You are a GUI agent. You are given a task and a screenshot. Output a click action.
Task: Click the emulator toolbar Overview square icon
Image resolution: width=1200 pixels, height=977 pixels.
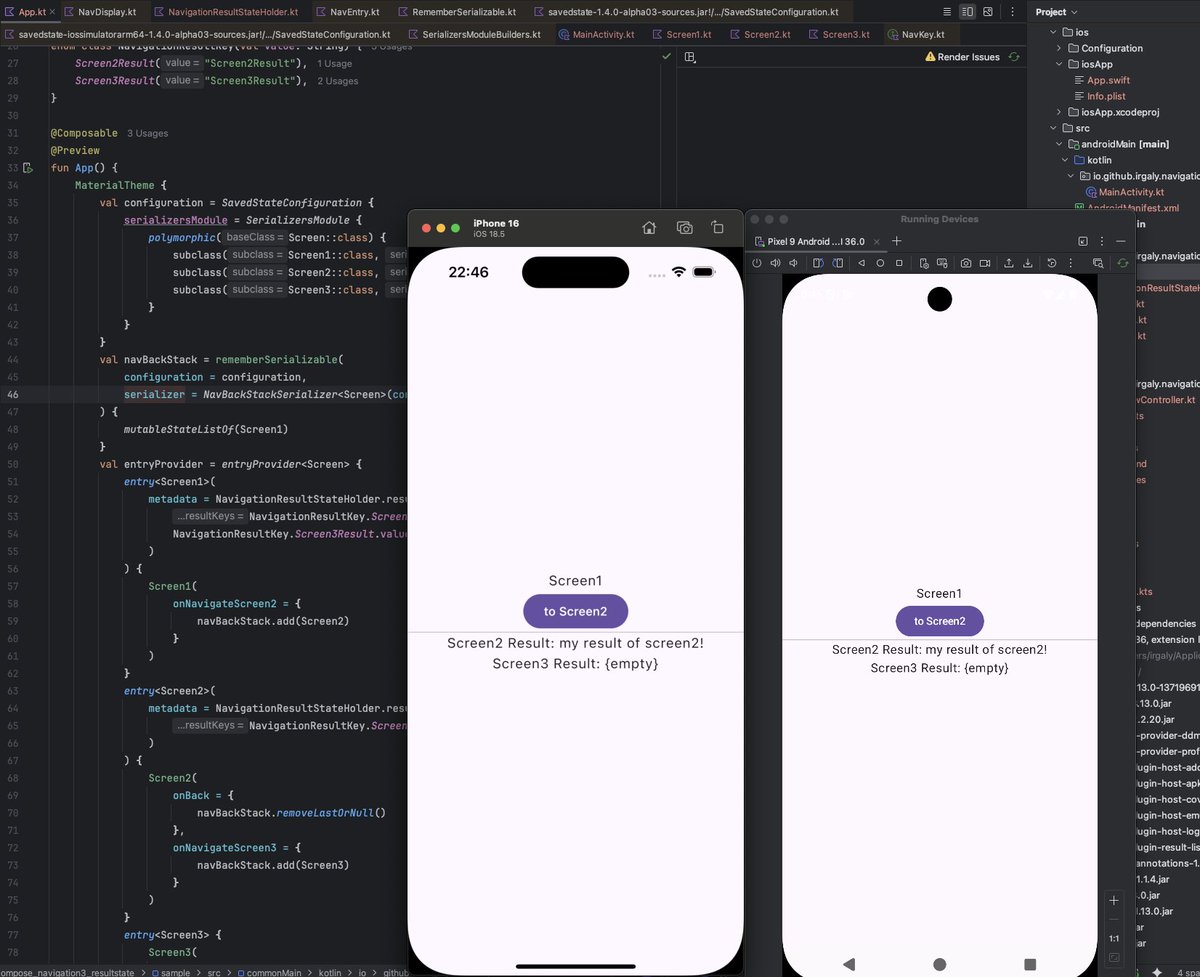[899, 263]
